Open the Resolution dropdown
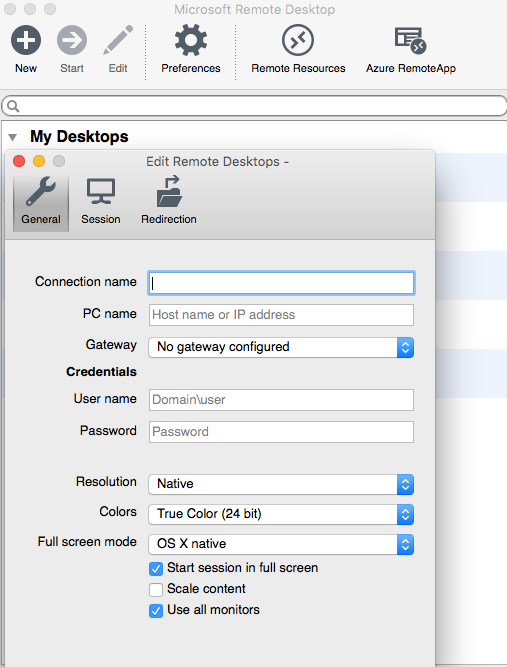The image size is (507, 667). 281,484
